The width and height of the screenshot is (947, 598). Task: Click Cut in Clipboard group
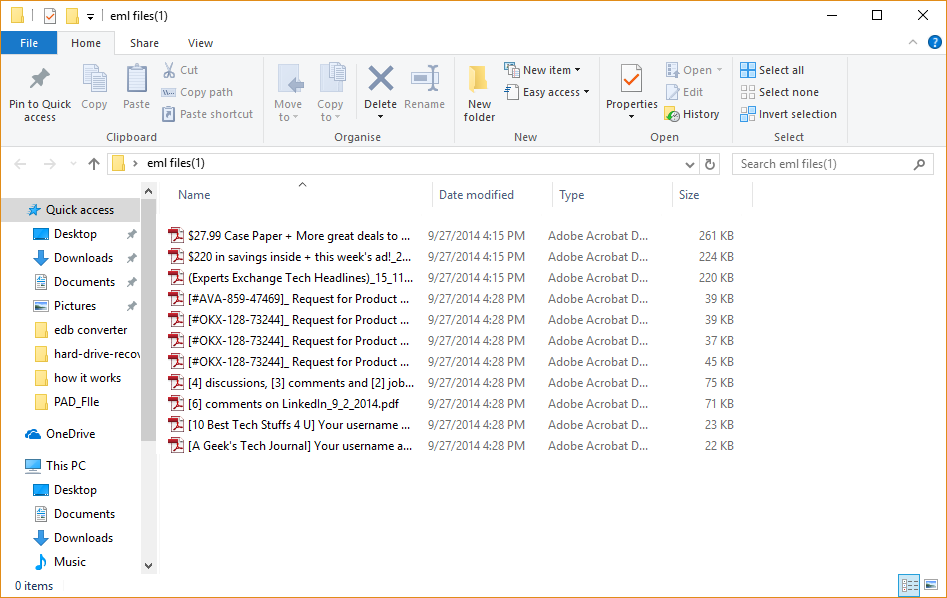click(181, 70)
